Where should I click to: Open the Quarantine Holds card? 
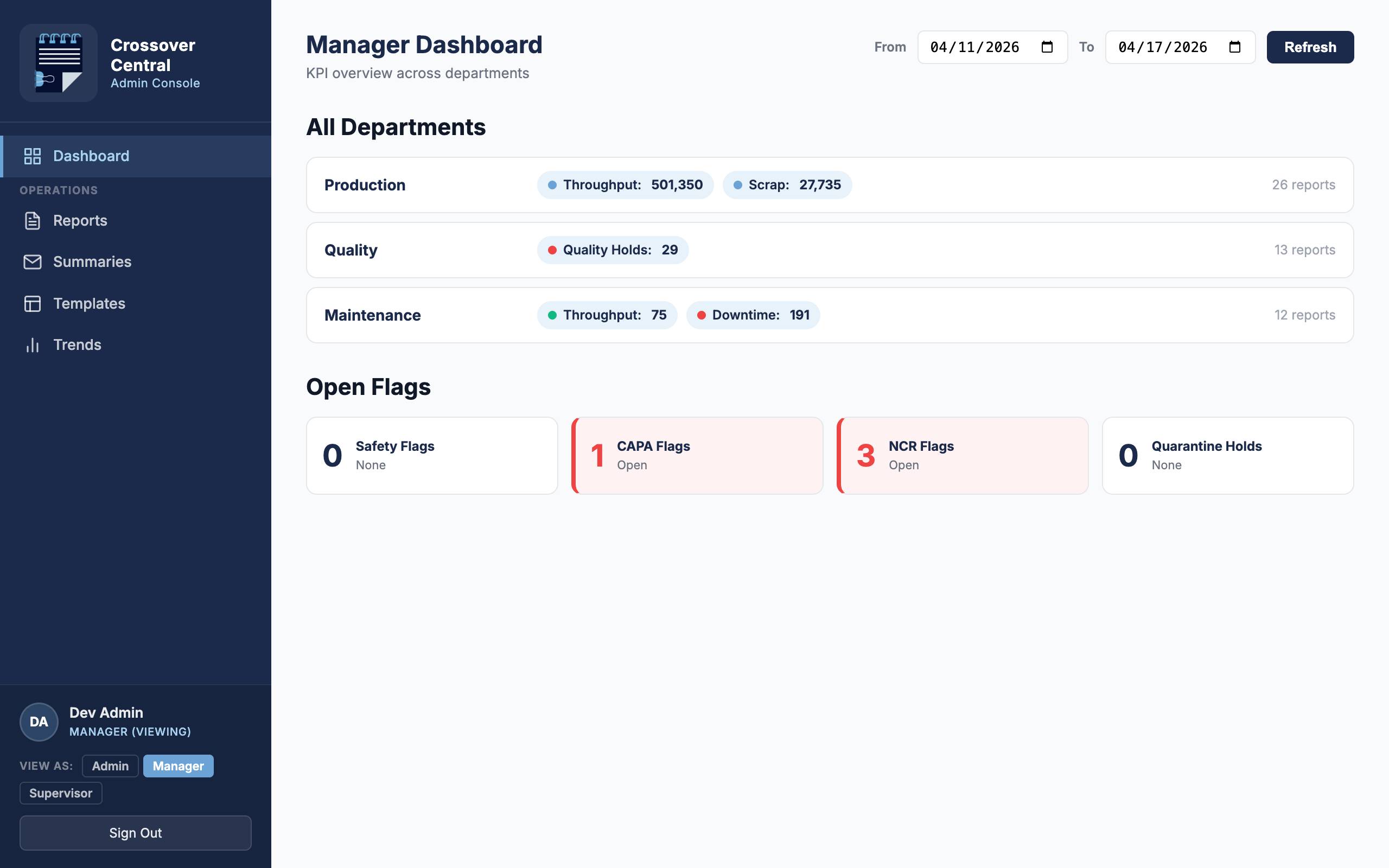point(1228,456)
